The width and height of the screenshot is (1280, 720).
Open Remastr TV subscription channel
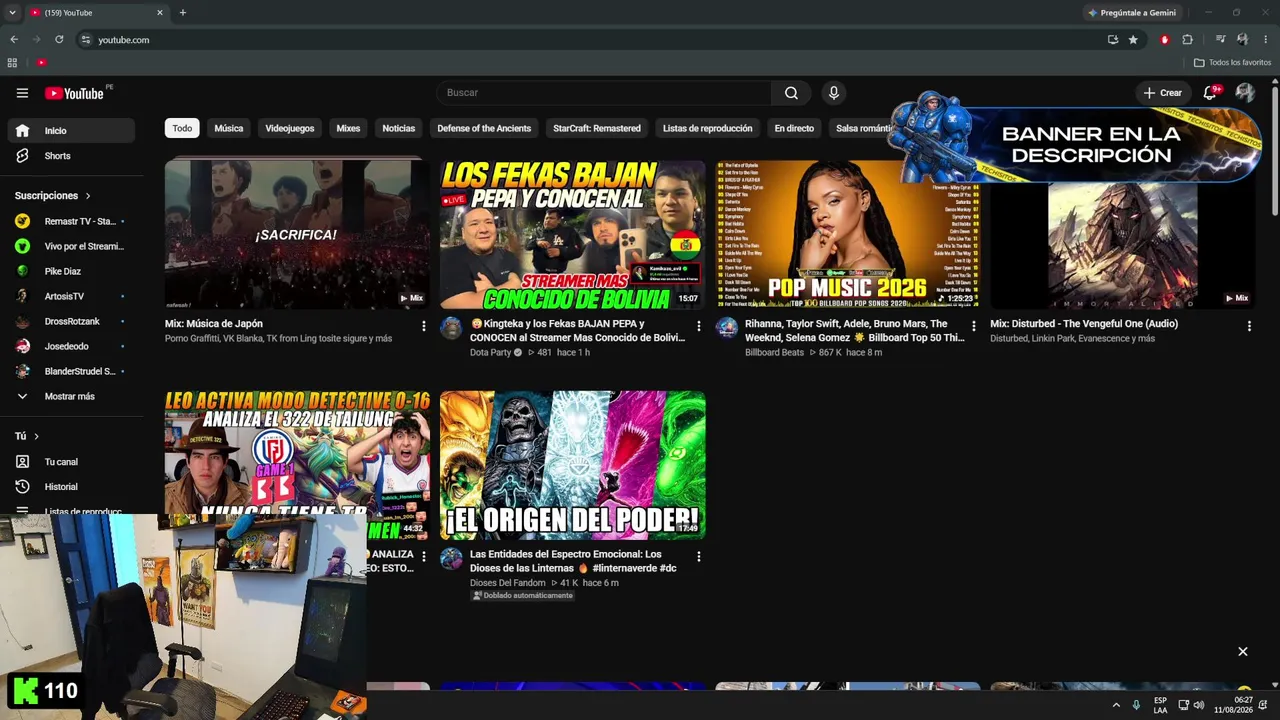pyautogui.click(x=70, y=221)
